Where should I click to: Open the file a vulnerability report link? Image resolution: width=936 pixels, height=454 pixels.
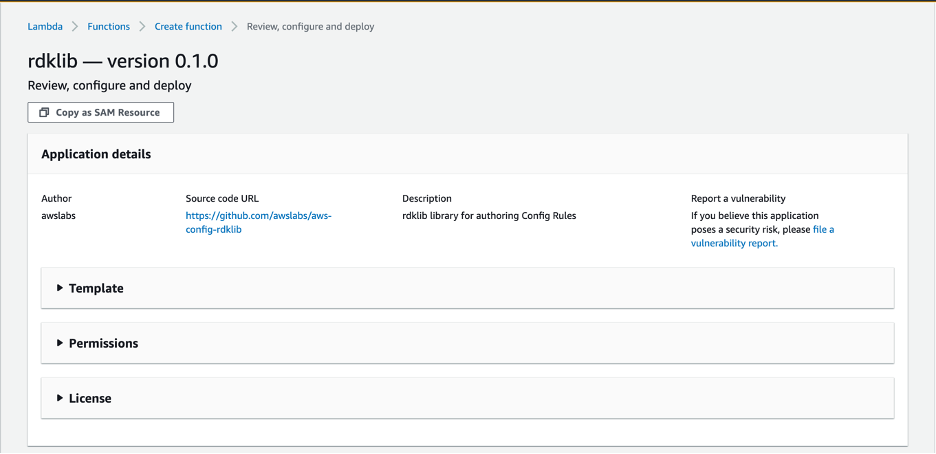(763, 236)
